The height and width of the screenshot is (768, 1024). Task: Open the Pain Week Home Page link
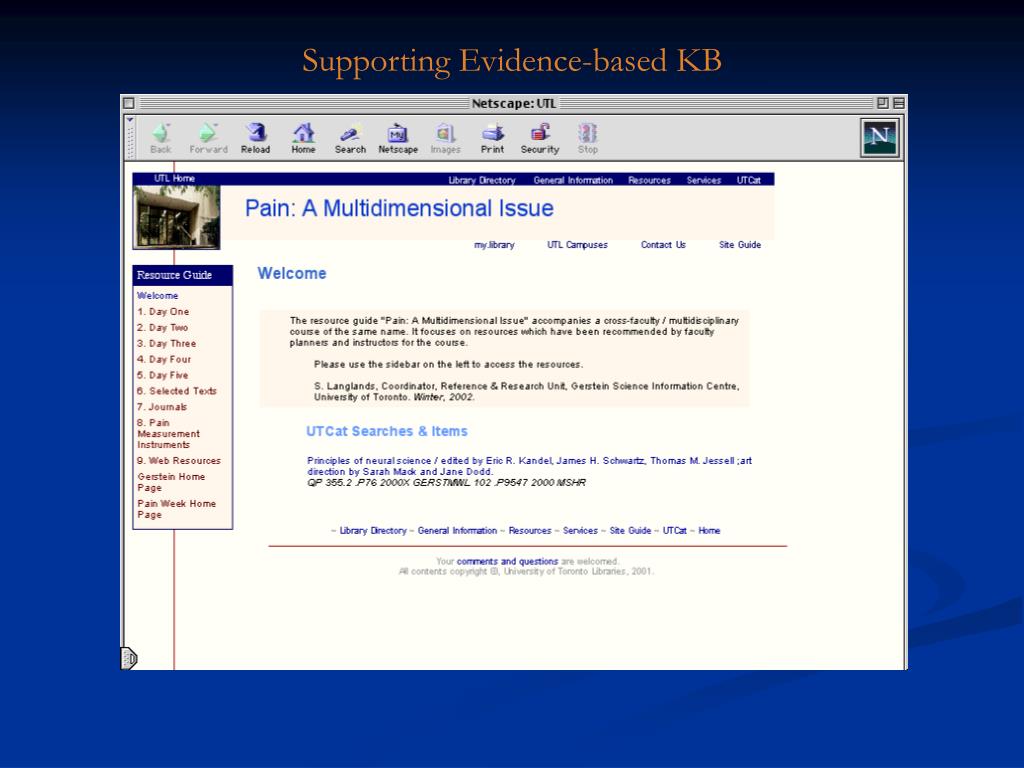tap(176, 509)
